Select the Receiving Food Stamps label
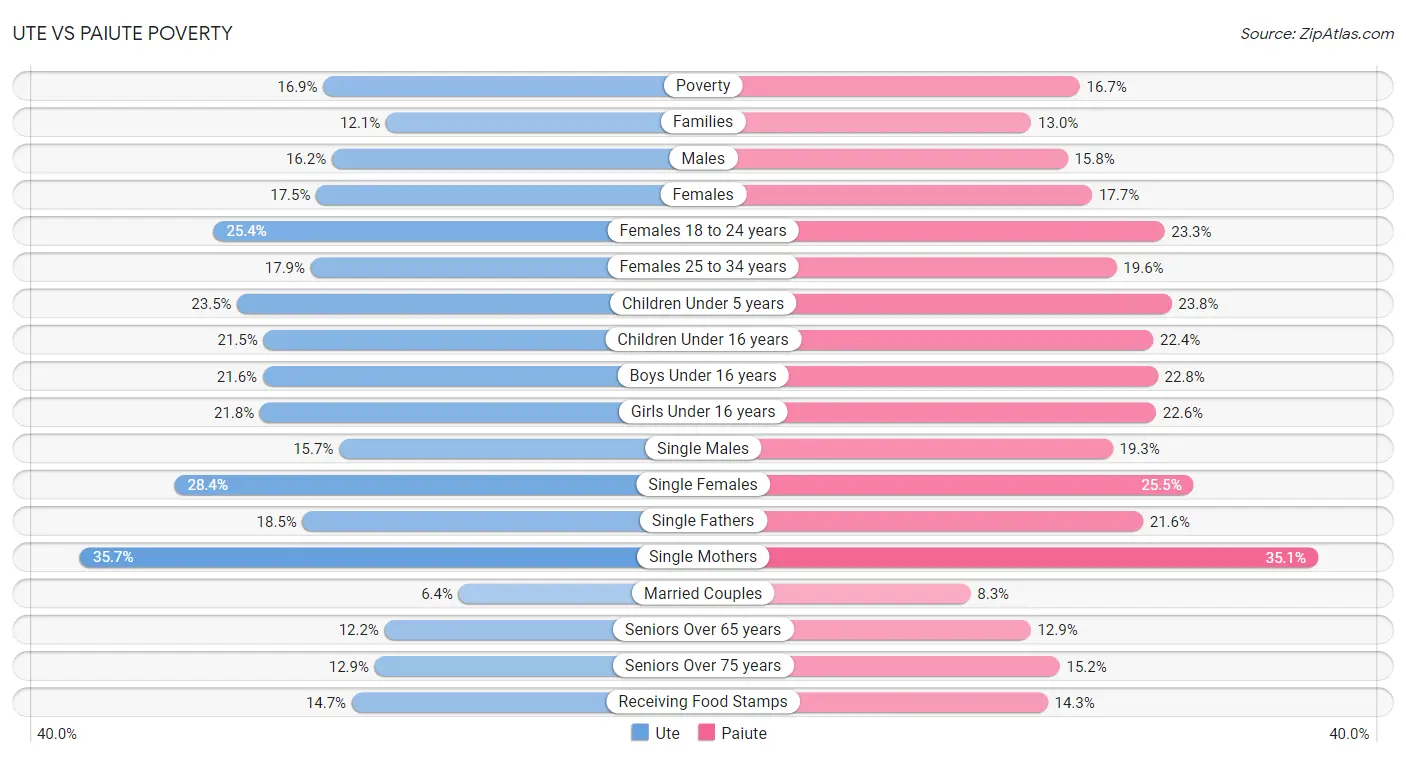Viewport: 1406px width, 758px height. (x=703, y=702)
